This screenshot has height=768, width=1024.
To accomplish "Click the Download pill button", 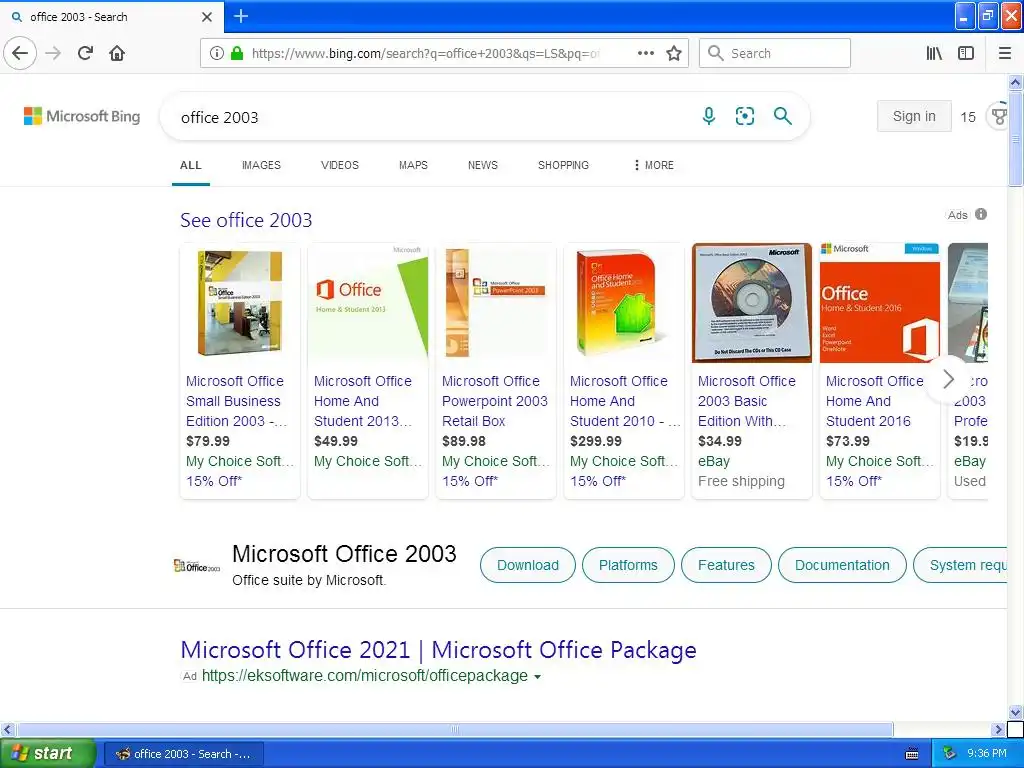I will click(528, 565).
